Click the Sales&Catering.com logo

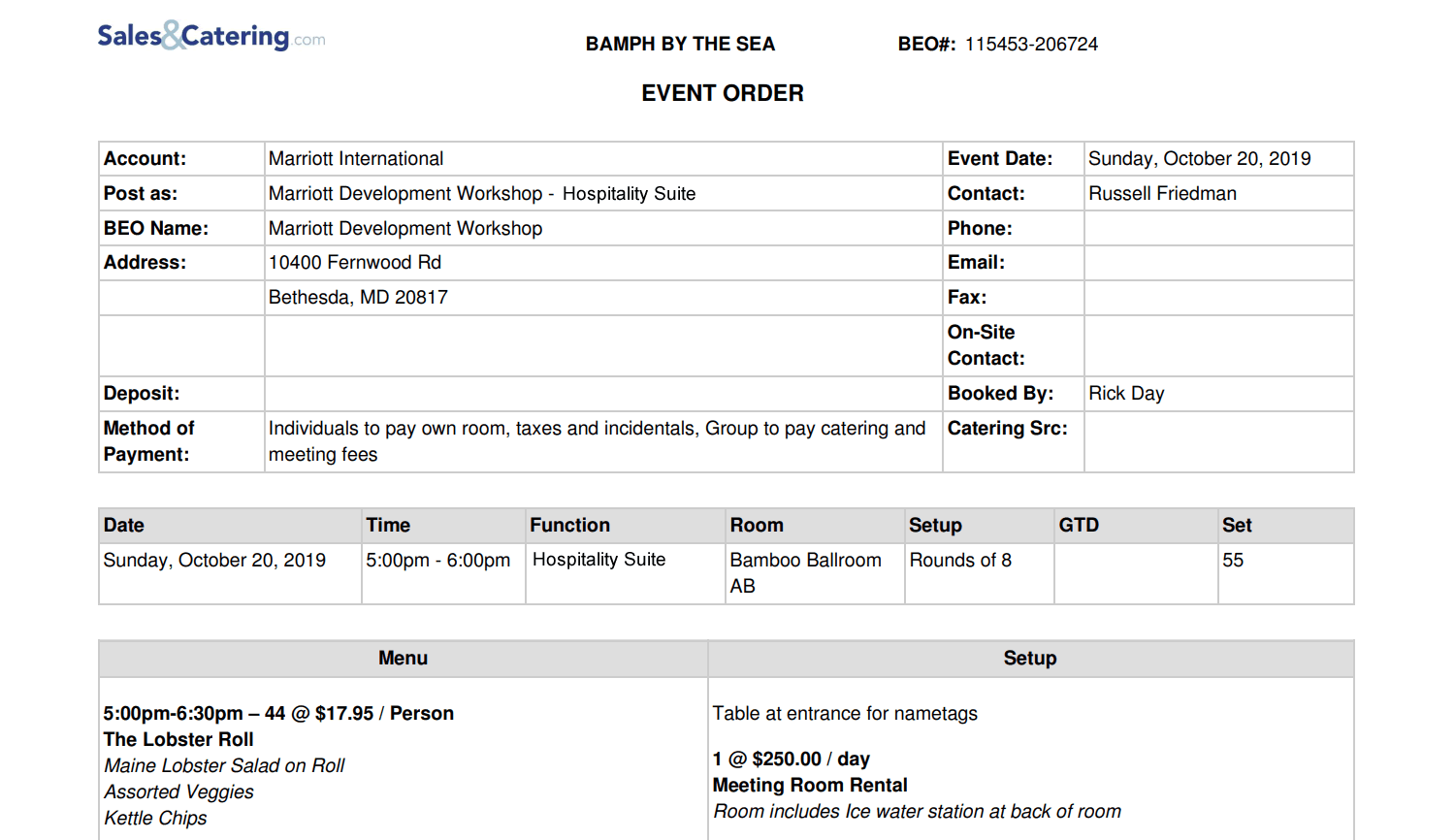point(210,36)
